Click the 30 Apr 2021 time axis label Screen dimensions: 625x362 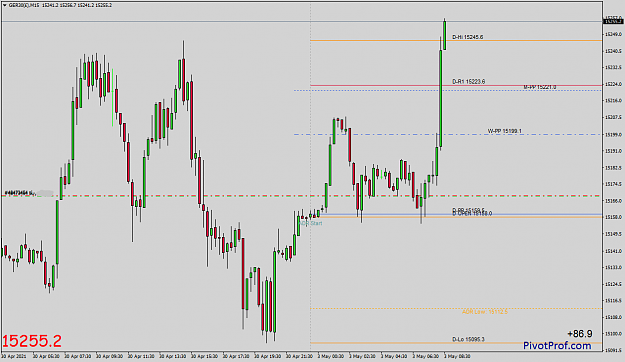(14, 356)
